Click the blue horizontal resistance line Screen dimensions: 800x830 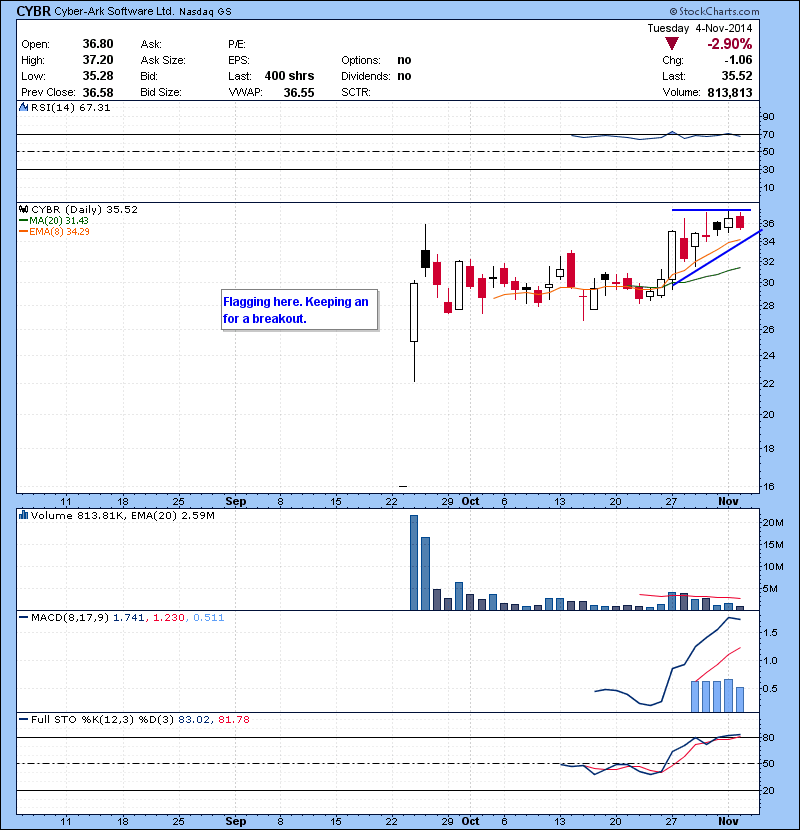tap(711, 210)
